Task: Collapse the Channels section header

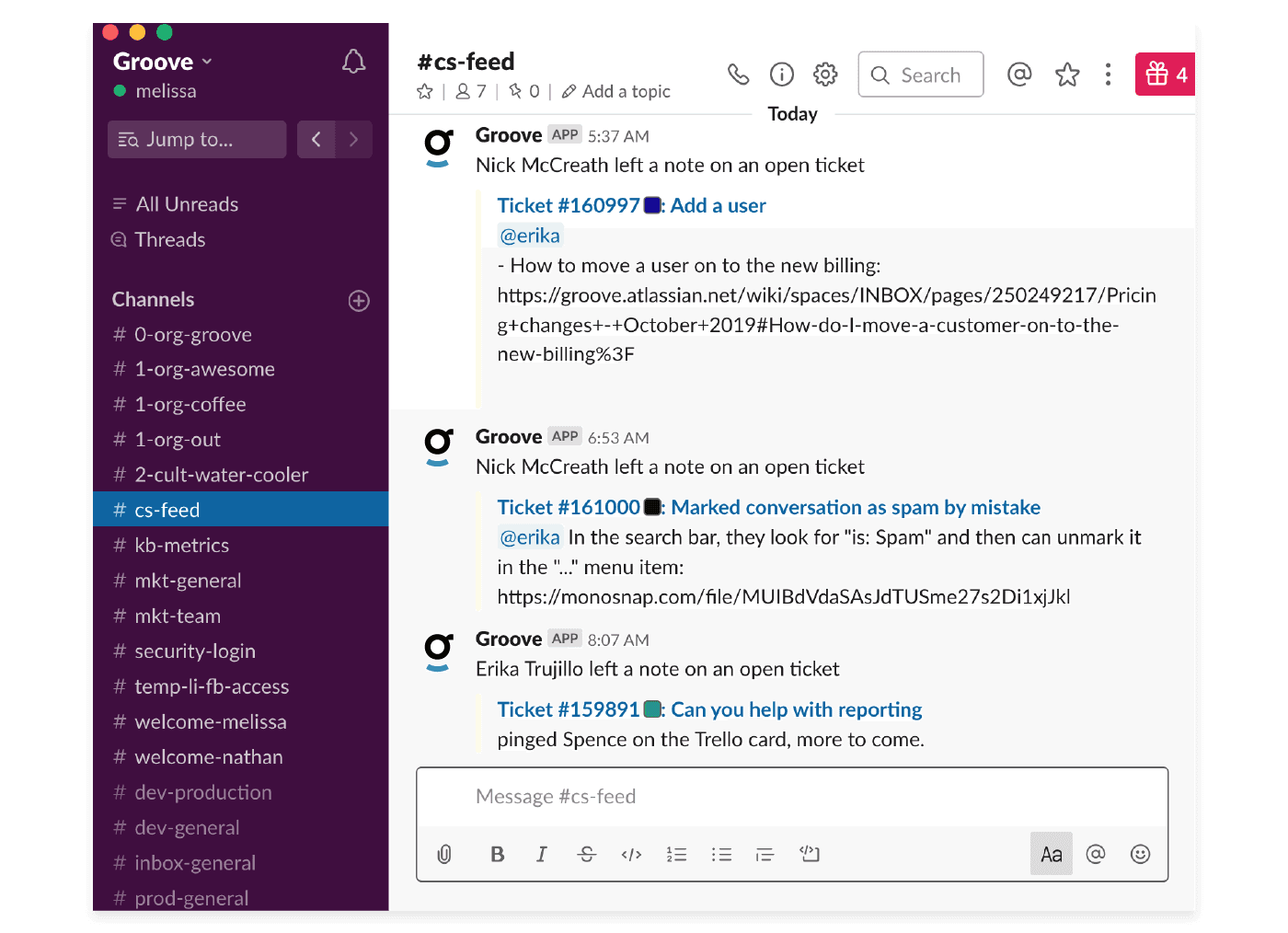Action: [x=153, y=299]
